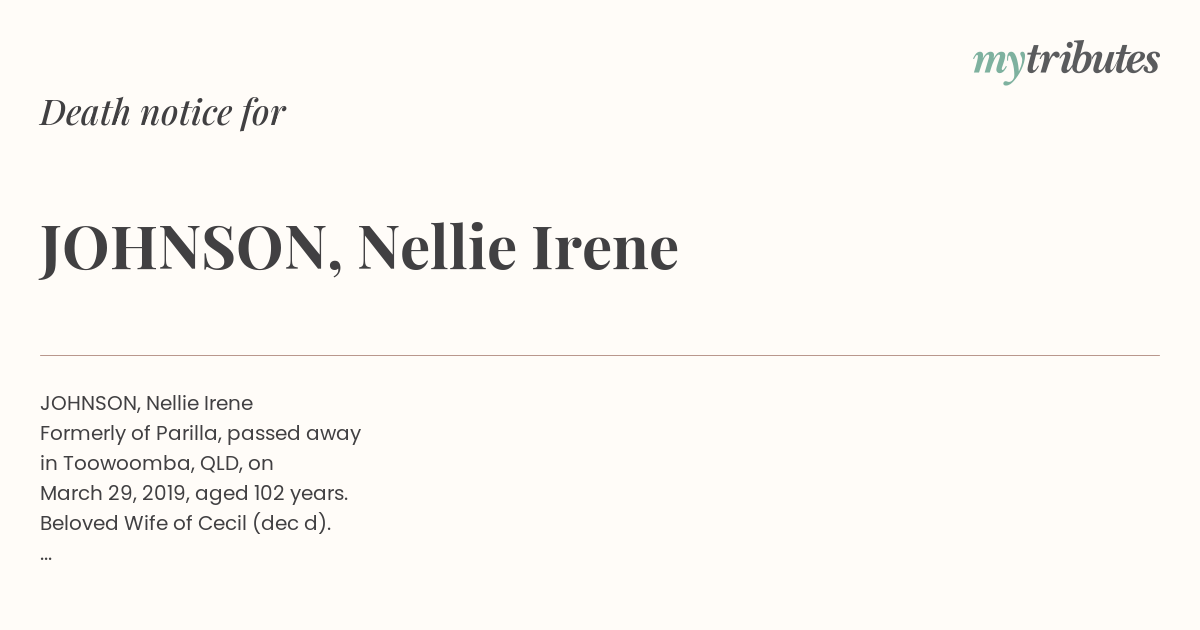The image size is (1200, 630).
Task: Click the "in Toowoomba, QLD, on" line
Action: [157, 464]
